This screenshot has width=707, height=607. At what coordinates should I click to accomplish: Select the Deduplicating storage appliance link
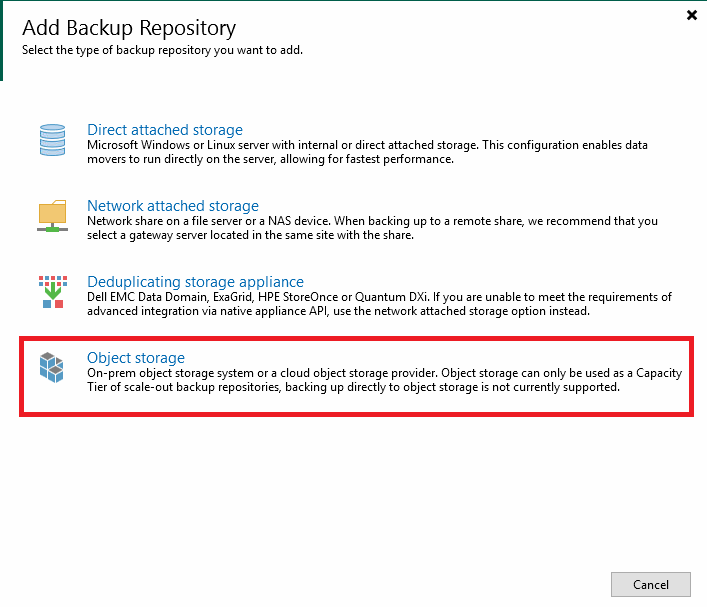coord(195,282)
